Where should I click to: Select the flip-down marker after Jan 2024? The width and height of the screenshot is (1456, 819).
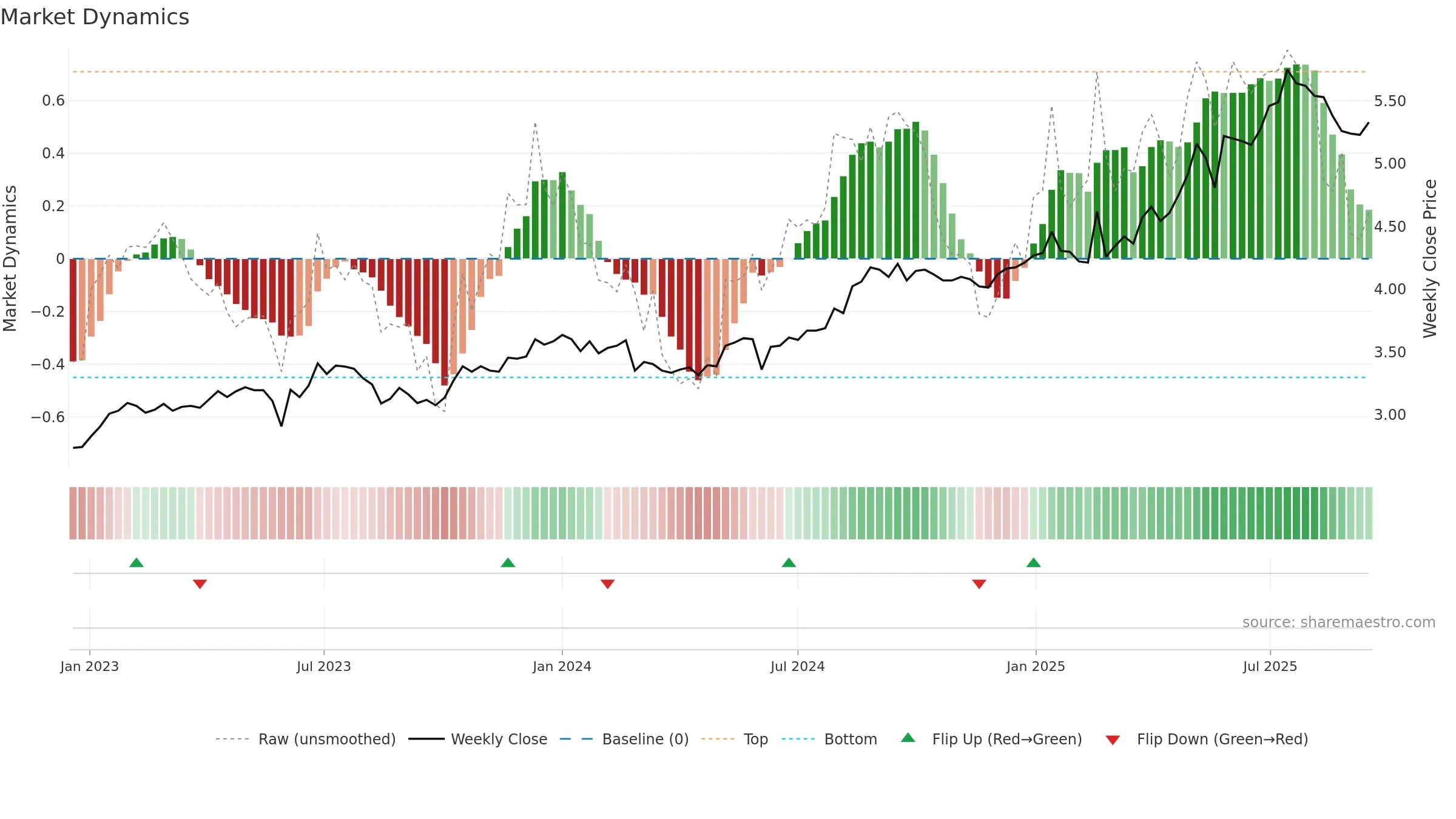pos(608,584)
